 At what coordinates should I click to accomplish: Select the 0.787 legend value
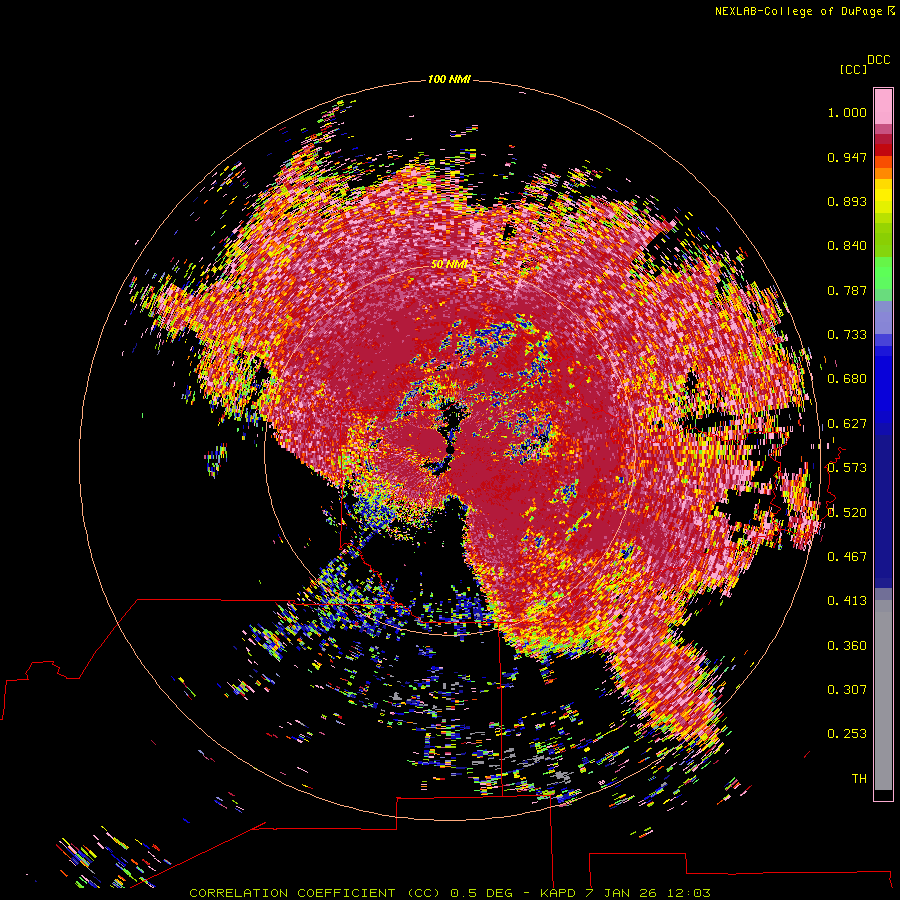[847, 290]
